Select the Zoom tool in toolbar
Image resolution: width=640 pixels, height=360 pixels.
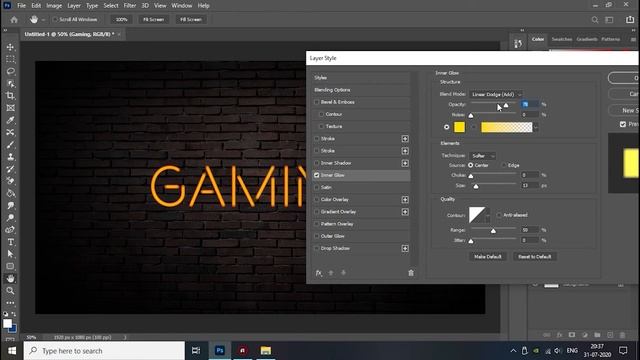tap(11, 291)
